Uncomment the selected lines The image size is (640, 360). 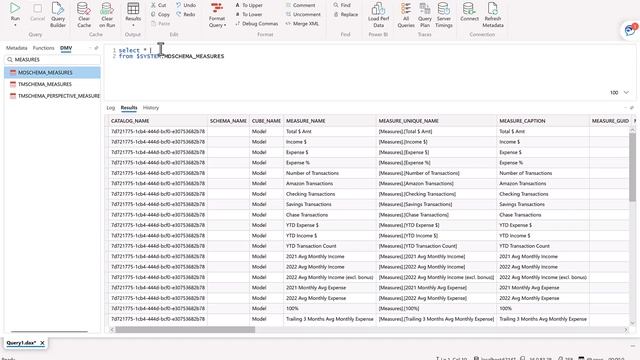303,14
